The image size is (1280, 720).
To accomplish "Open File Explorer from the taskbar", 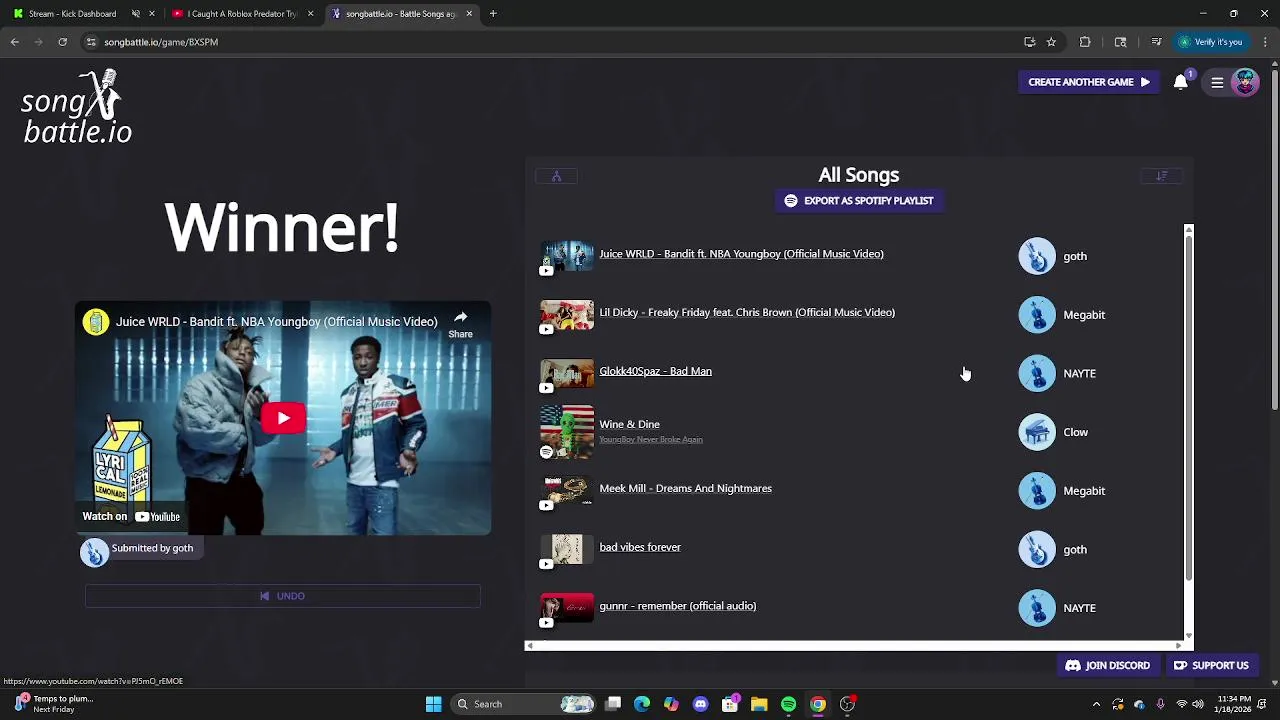I will point(759,704).
